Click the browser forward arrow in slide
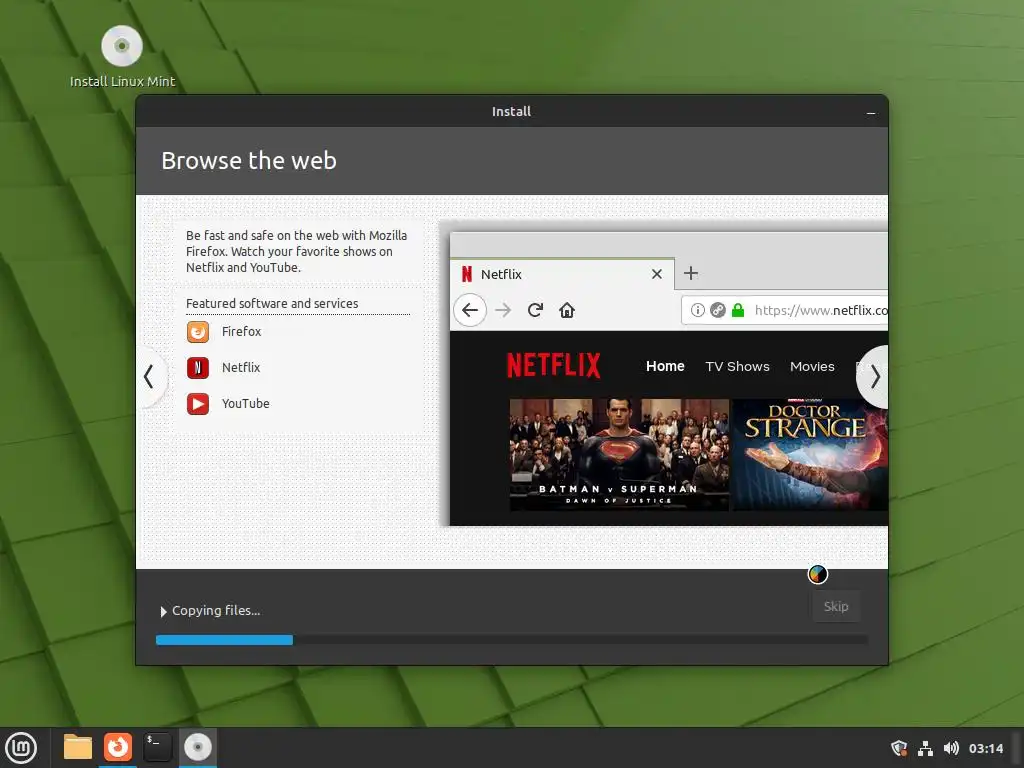 (503, 310)
